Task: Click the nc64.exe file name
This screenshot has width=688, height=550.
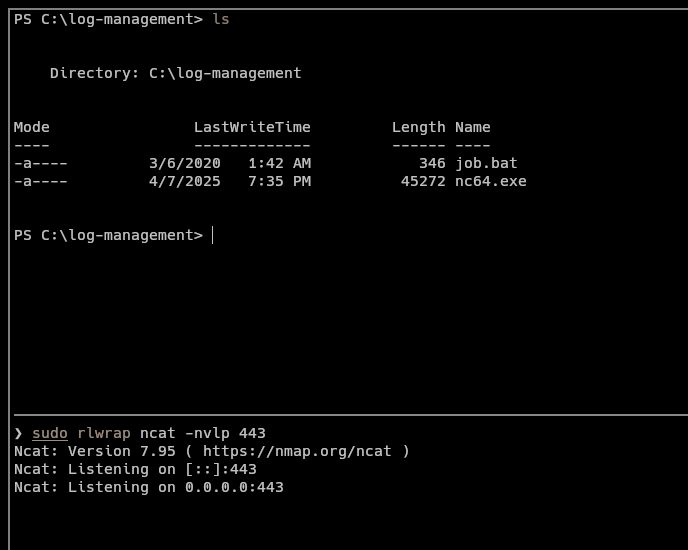Action: (490, 181)
